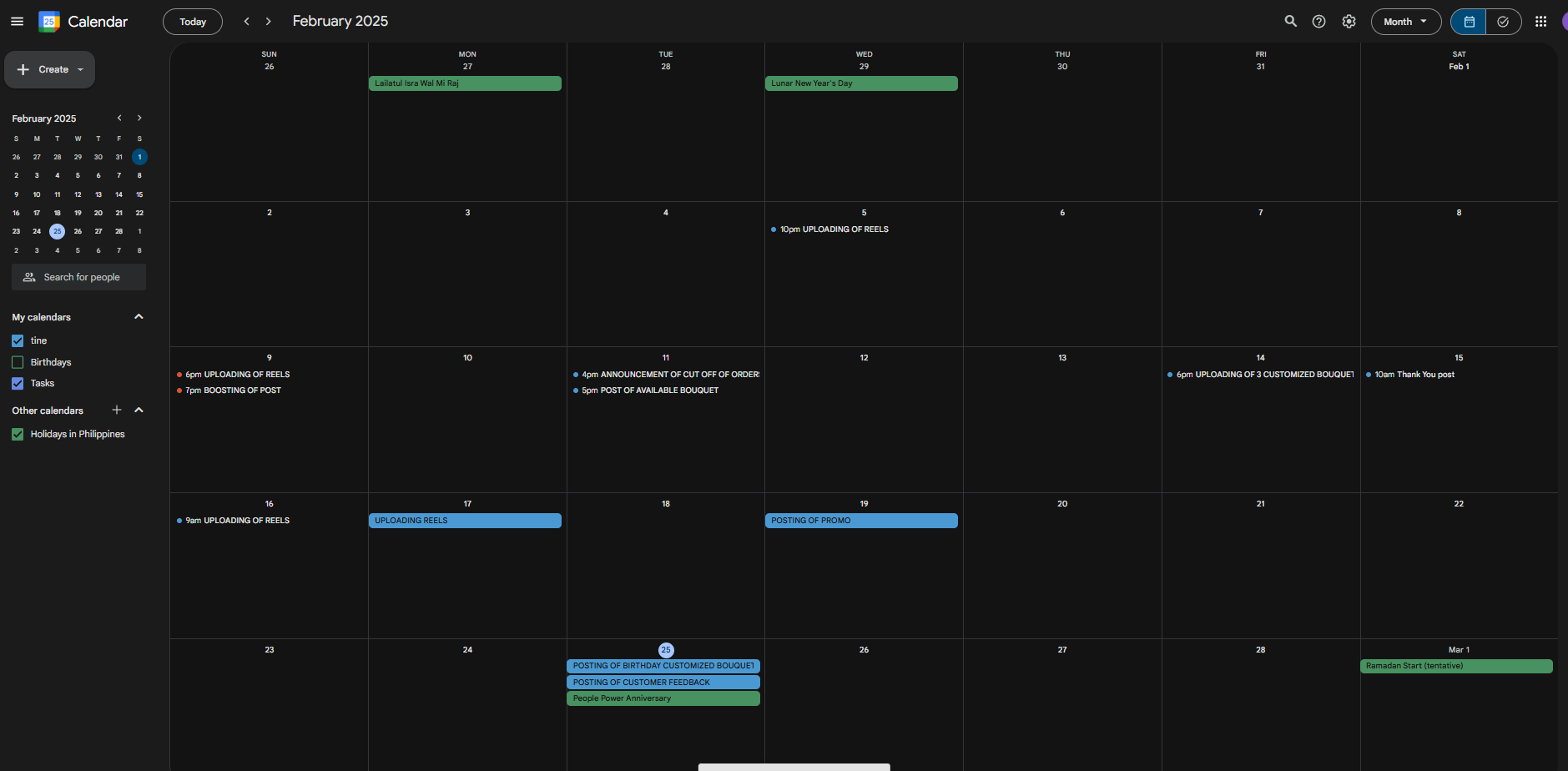Open the Month view dropdown

coord(1405,22)
